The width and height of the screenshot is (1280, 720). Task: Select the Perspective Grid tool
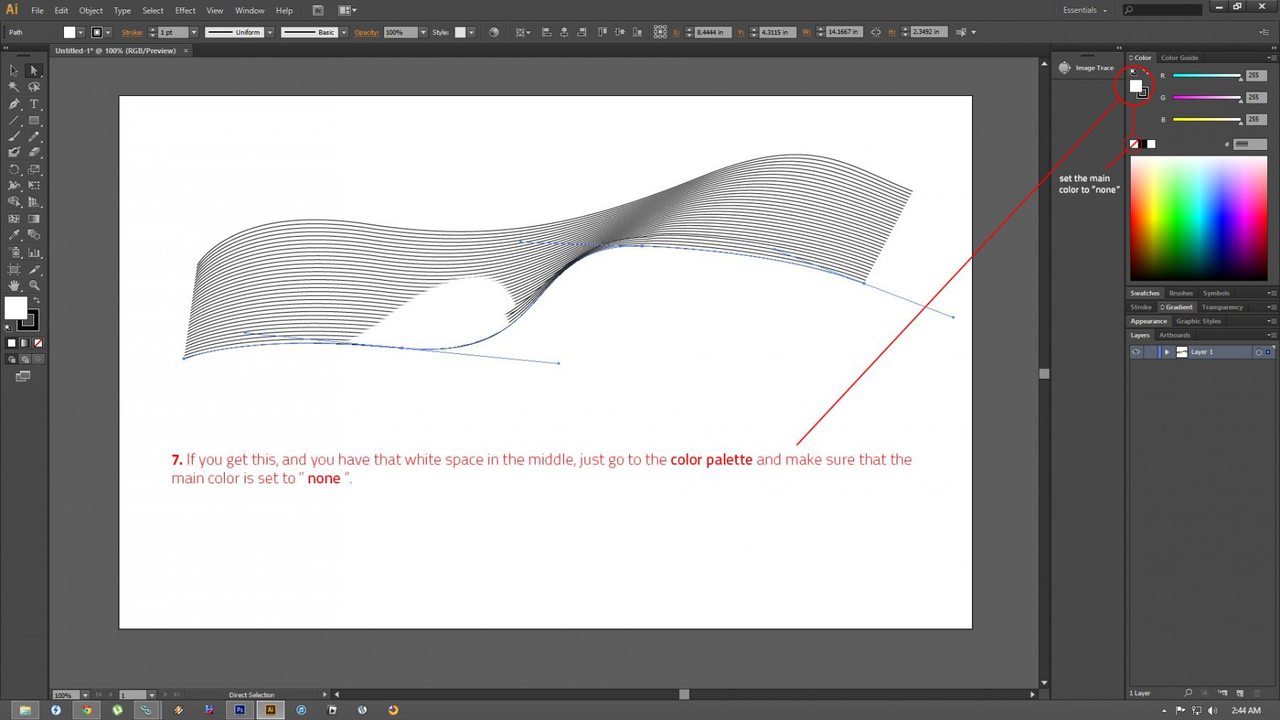coord(33,202)
